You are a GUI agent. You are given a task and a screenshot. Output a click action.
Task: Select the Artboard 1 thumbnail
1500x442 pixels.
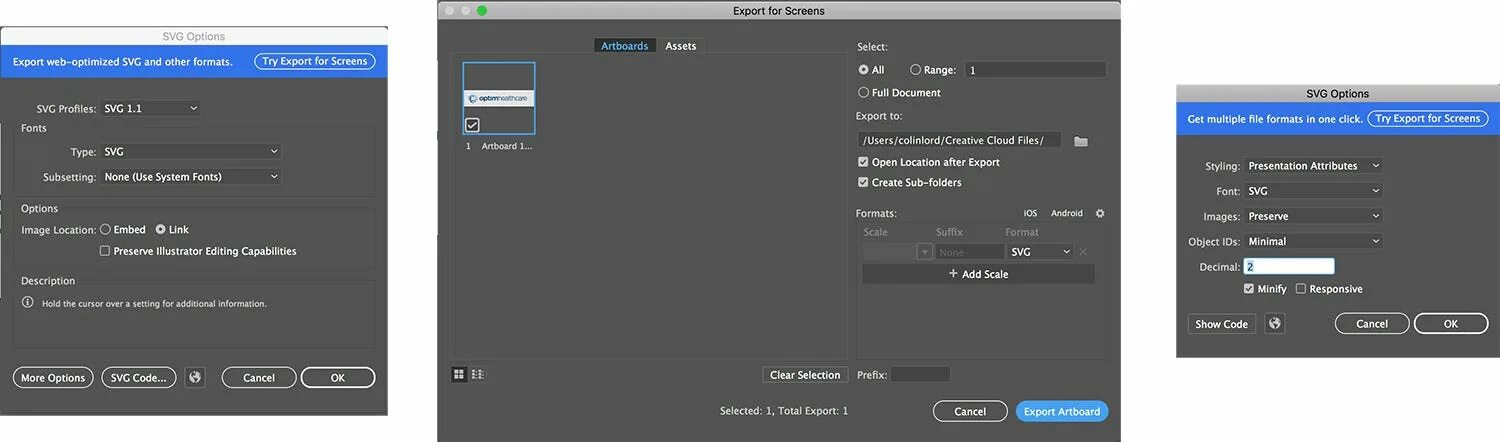[x=499, y=98]
